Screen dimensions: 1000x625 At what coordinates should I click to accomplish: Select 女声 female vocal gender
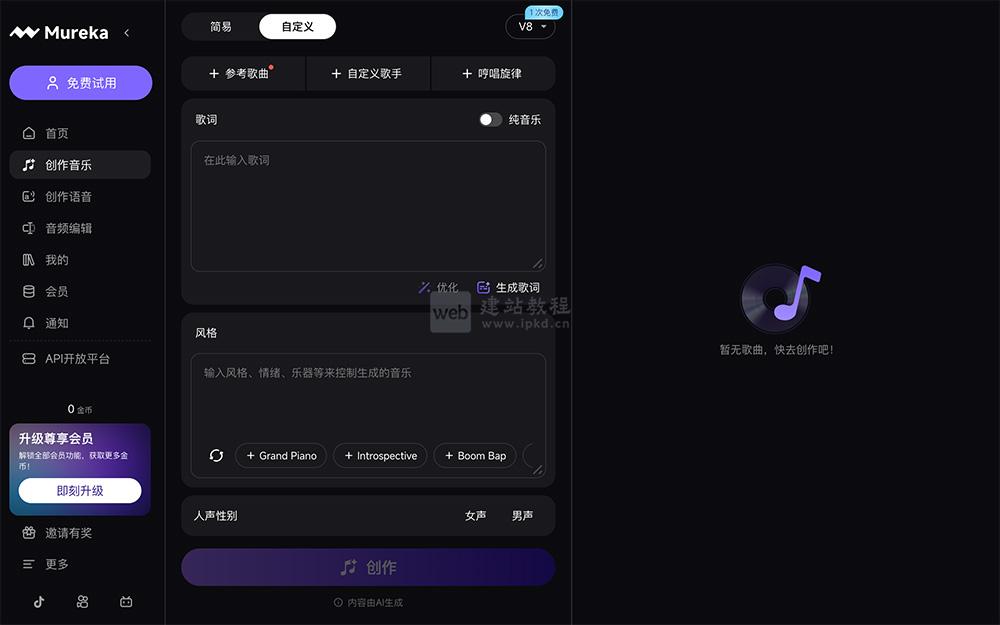(475, 515)
